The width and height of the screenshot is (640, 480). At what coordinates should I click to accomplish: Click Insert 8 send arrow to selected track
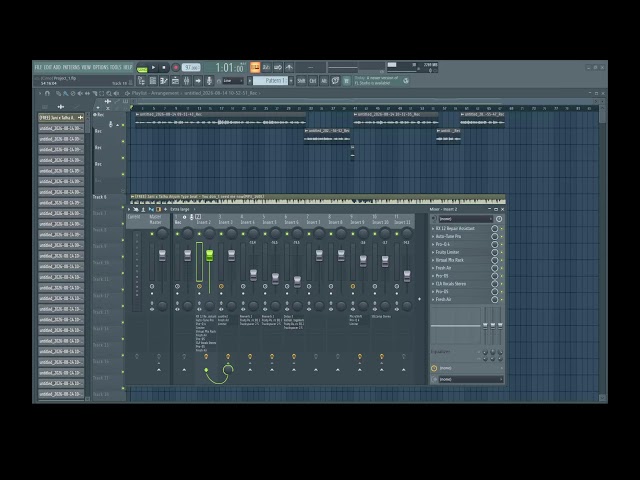(x=338, y=370)
